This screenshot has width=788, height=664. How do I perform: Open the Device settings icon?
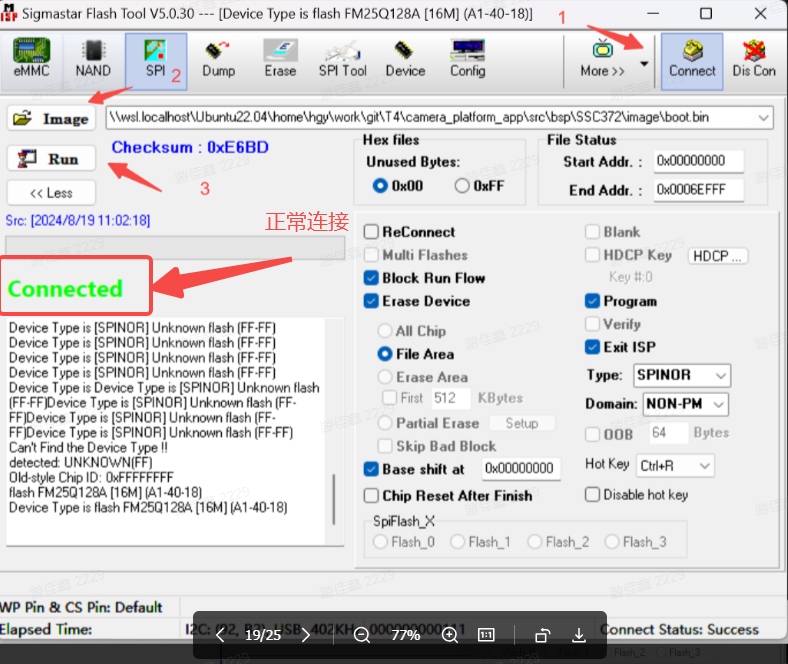405,59
